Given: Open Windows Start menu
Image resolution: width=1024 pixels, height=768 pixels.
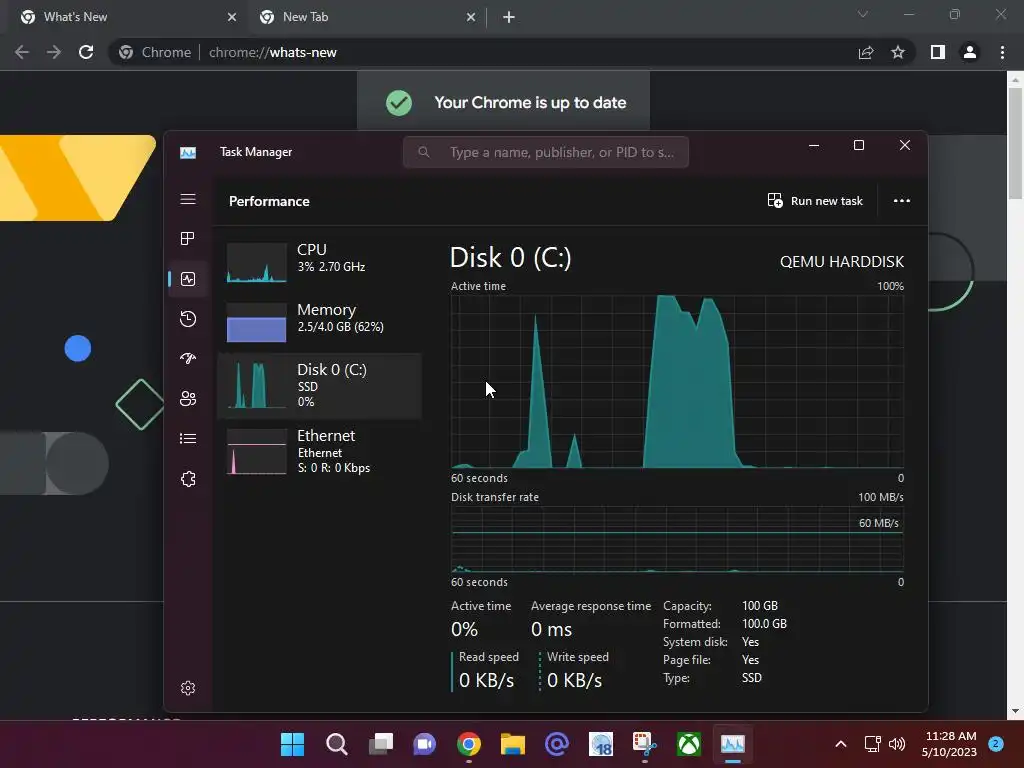Looking at the screenshot, I should coord(292,744).
